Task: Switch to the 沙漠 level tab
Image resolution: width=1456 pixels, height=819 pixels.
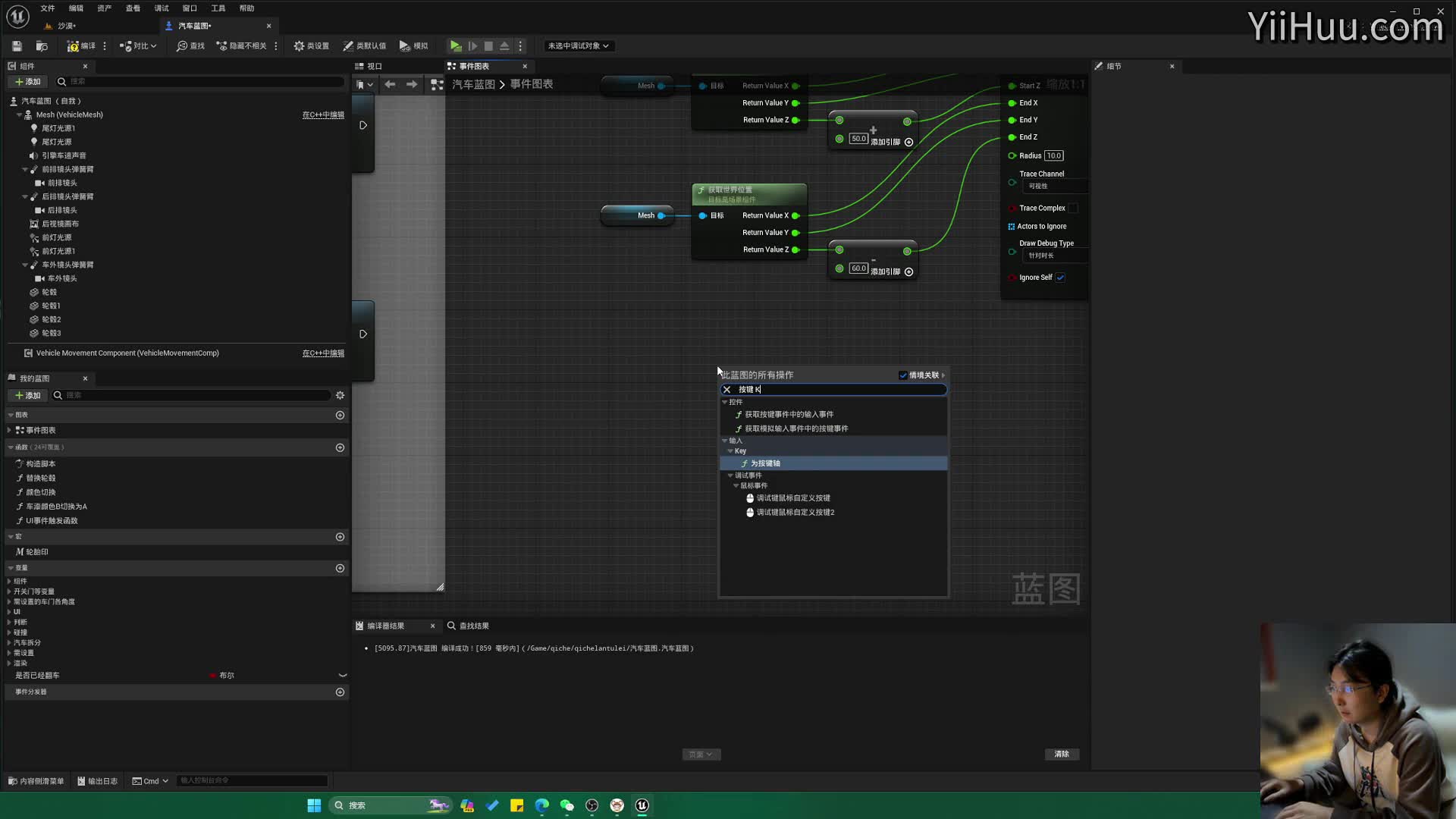Action: click(x=67, y=26)
